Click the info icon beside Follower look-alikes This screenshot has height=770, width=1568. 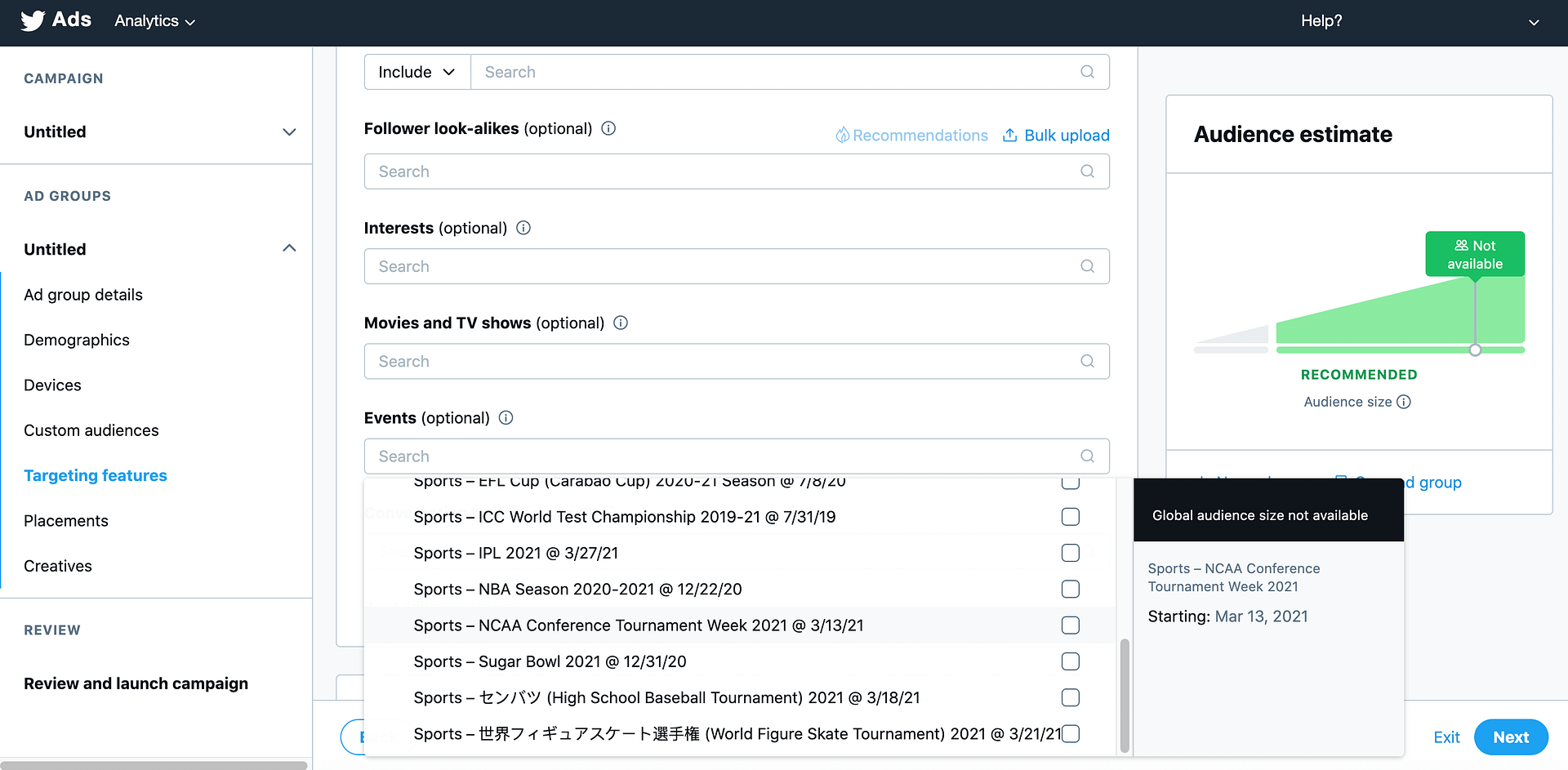(x=608, y=128)
